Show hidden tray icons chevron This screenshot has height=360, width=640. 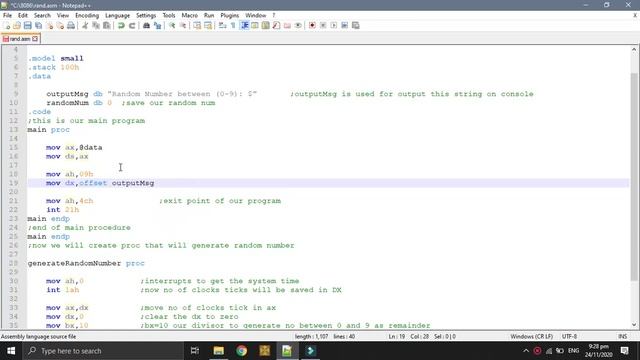526,351
